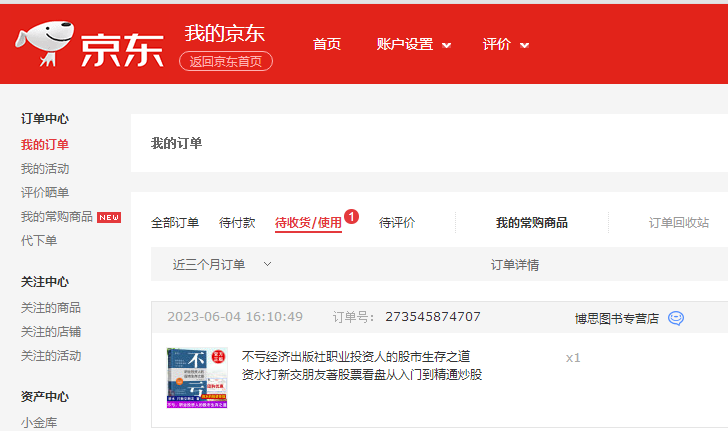
Task: Open chat with 博思图书专营店 seller icon
Action: click(x=676, y=318)
